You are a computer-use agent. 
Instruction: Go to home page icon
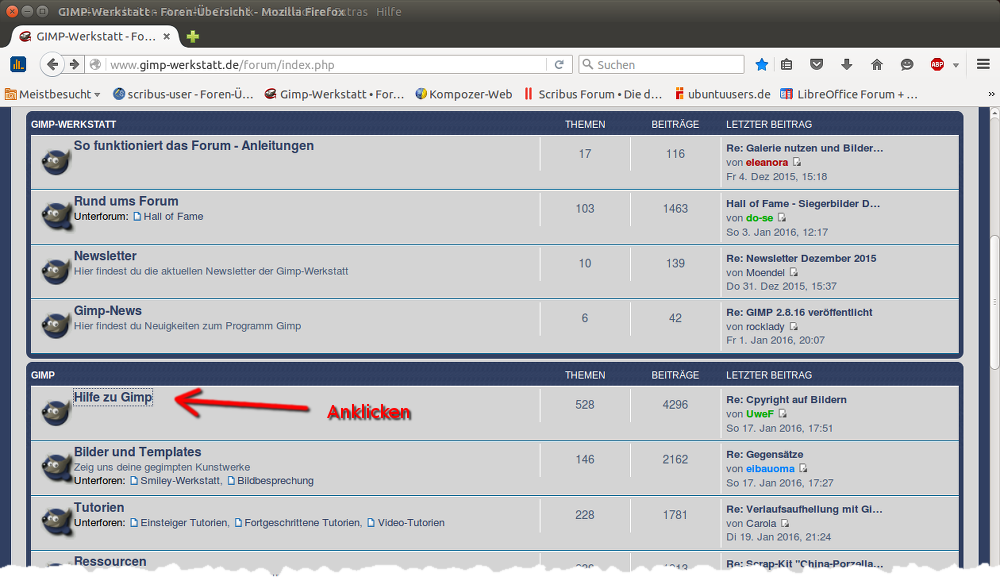click(877, 64)
